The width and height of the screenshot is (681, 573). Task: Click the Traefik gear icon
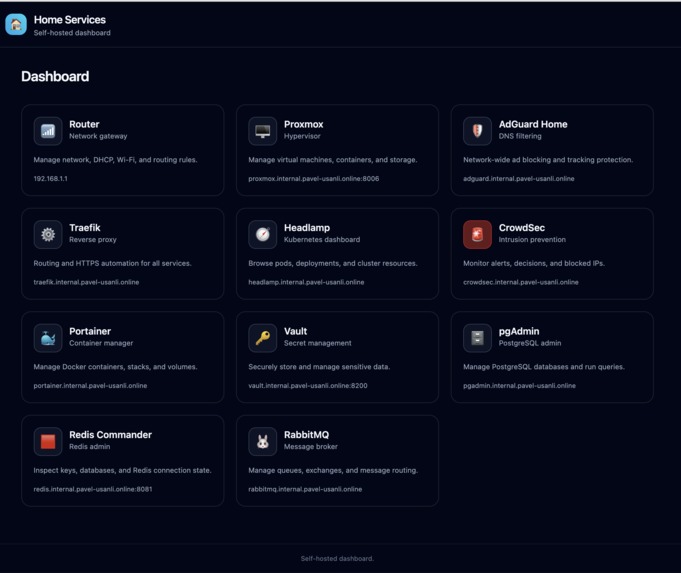tap(48, 234)
